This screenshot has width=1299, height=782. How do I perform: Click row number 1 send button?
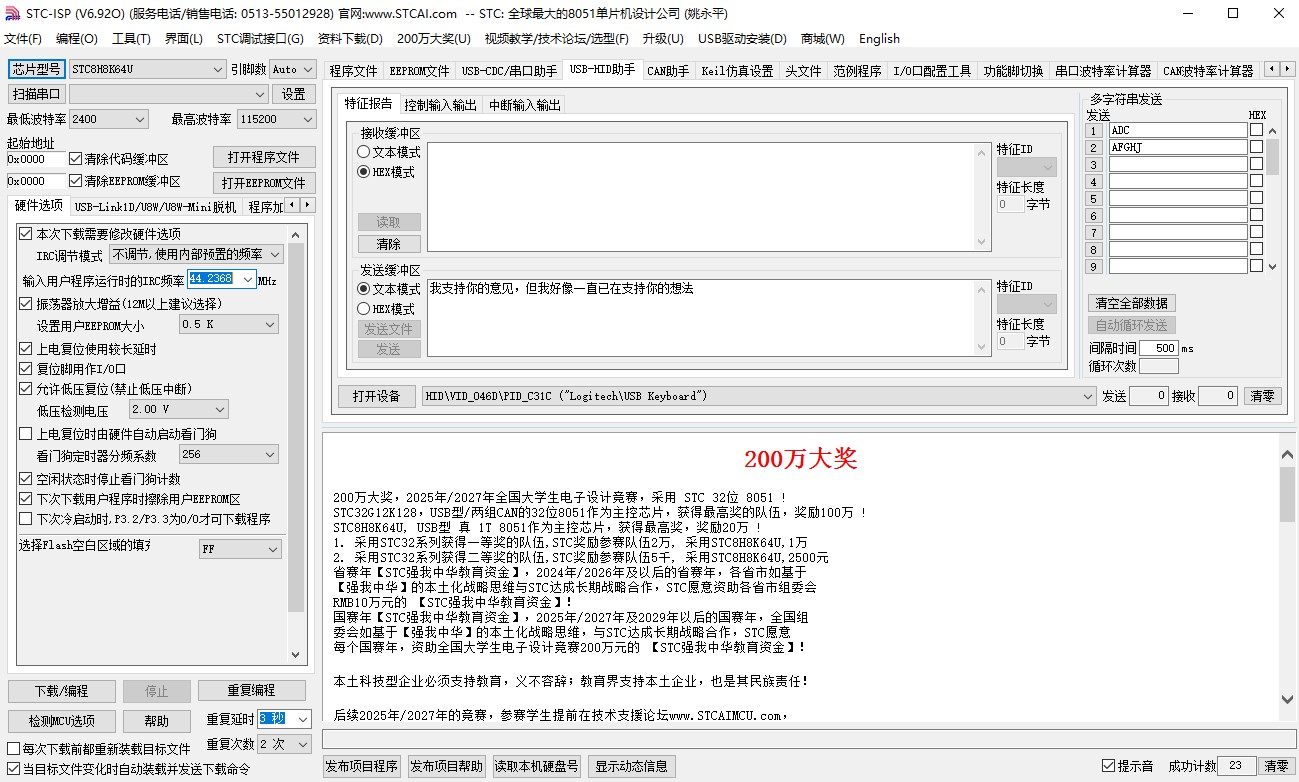[1094, 130]
